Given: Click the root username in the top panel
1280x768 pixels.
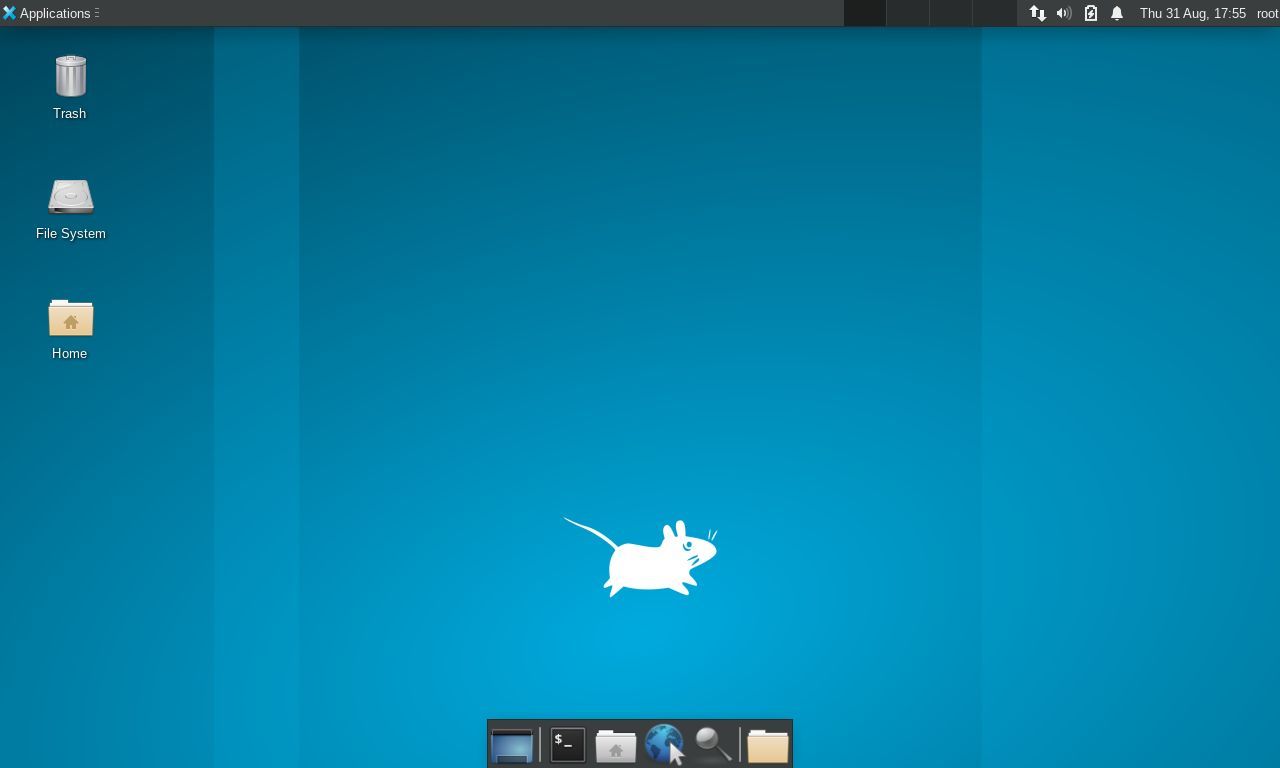Looking at the screenshot, I should coord(1268,13).
